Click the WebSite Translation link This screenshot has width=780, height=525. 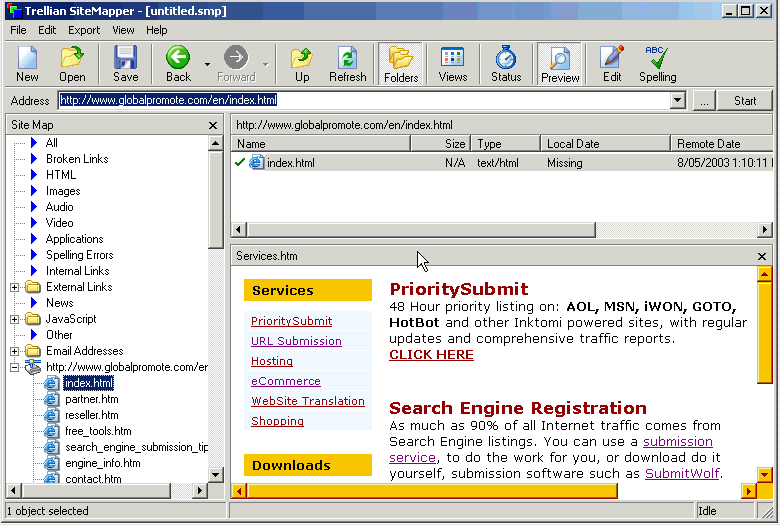[307, 401]
